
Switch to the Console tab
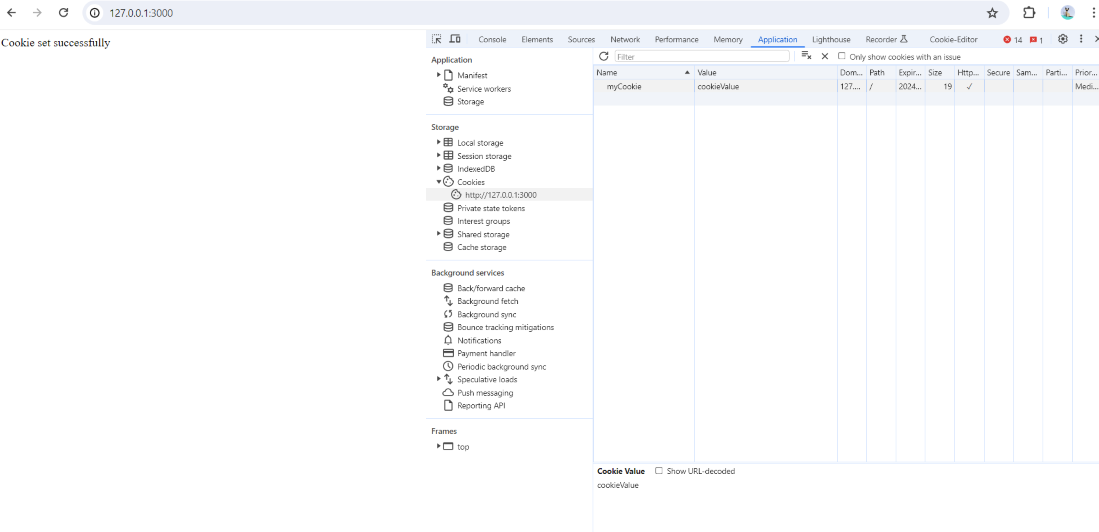point(492,40)
